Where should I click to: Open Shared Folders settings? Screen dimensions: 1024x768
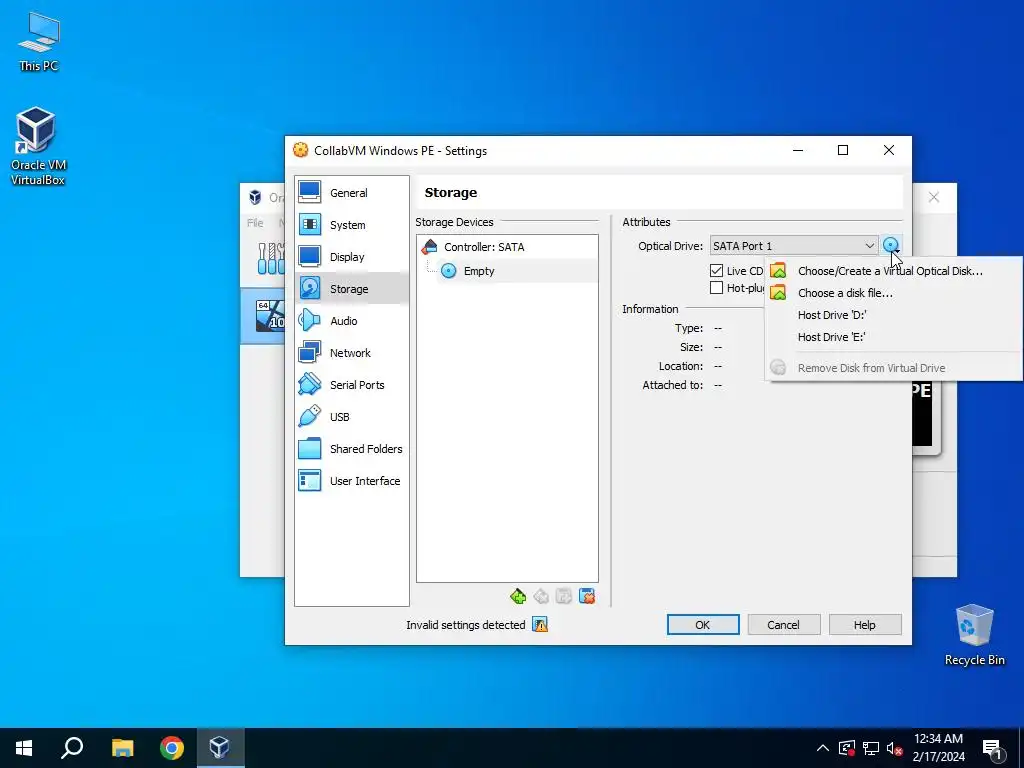pyautogui.click(x=351, y=449)
